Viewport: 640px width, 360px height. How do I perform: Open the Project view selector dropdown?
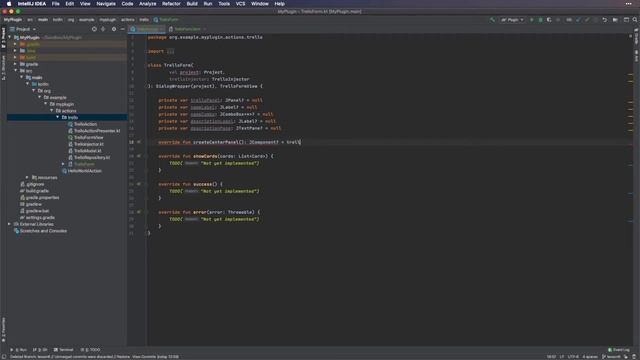(23, 29)
